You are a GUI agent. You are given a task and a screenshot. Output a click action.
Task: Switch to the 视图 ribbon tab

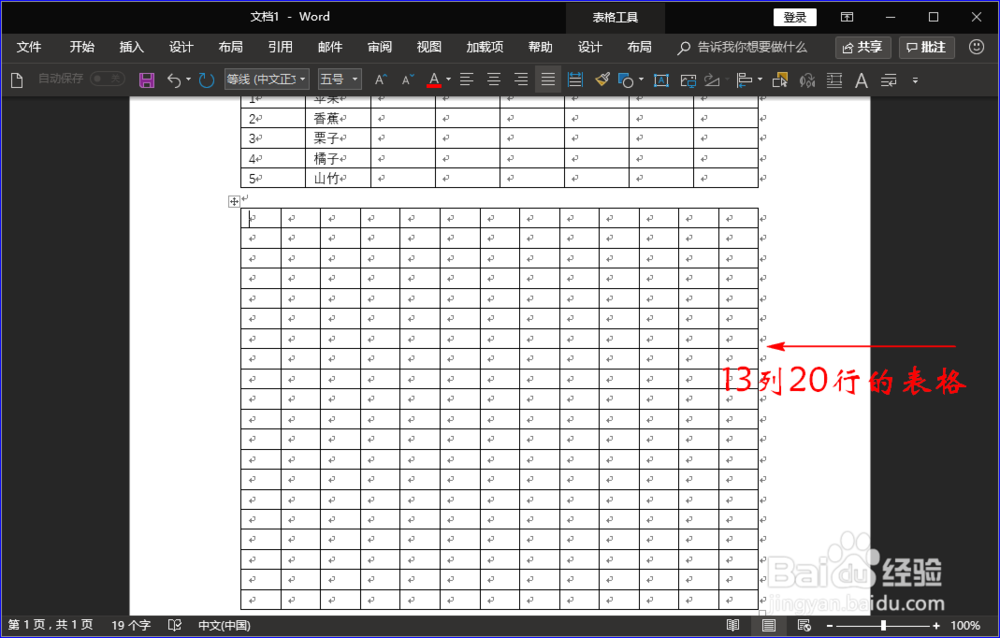pos(429,47)
